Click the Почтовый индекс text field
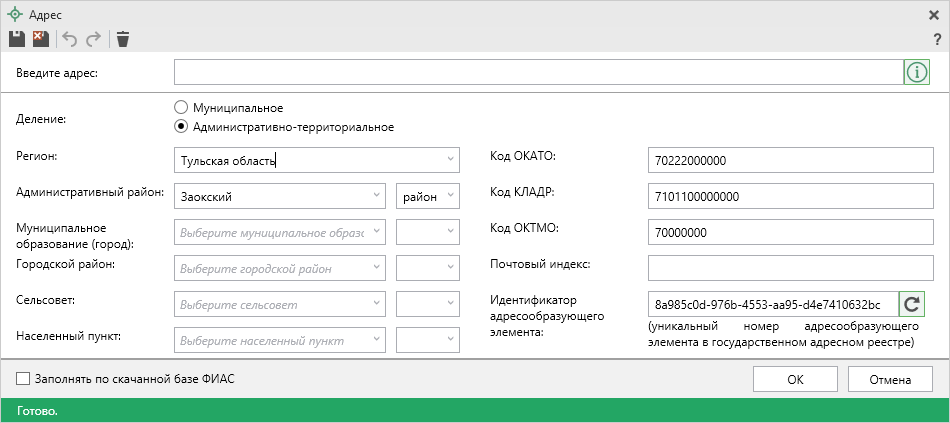 pos(790,268)
